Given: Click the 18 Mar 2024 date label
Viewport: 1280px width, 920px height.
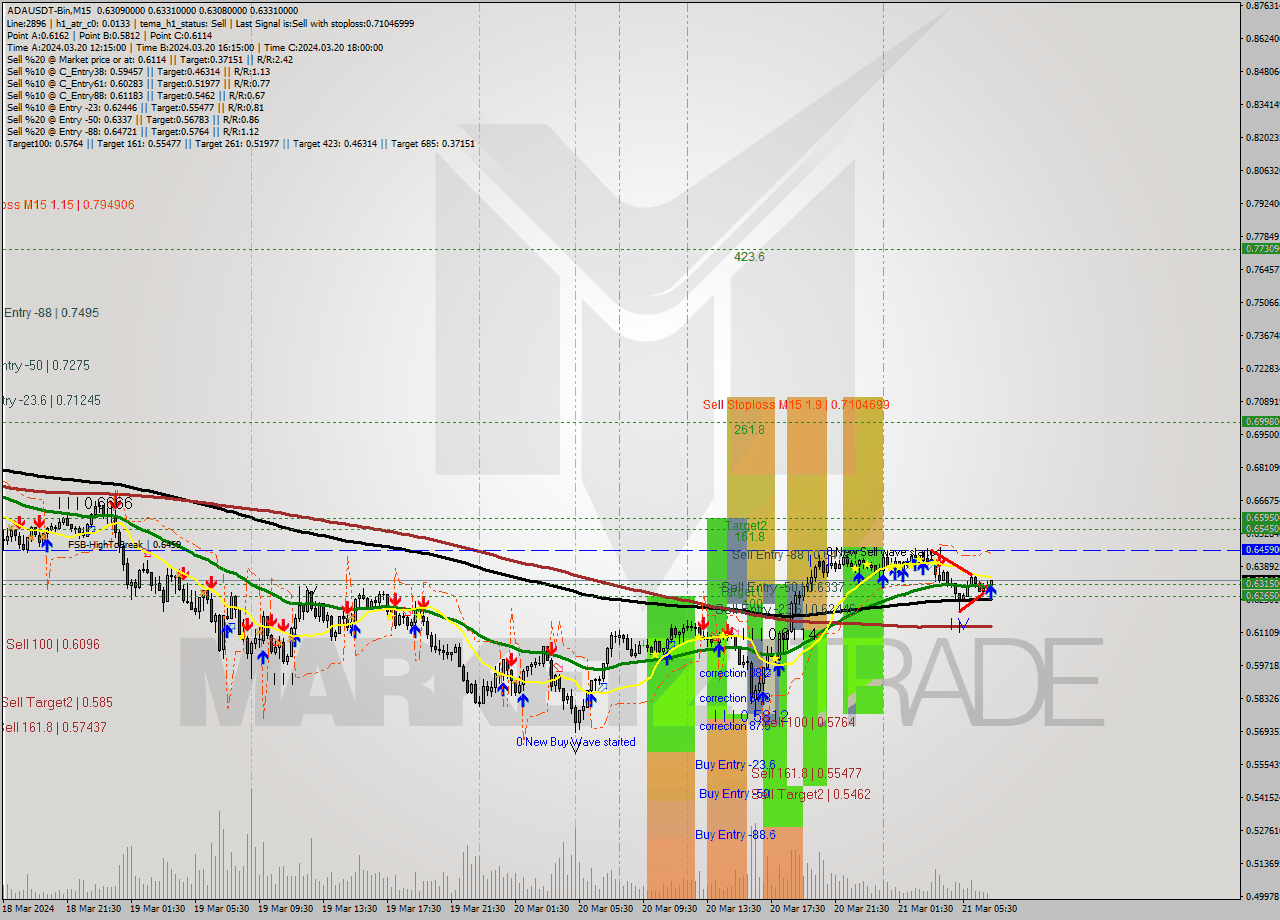Looking at the screenshot, I should pos(29,909).
